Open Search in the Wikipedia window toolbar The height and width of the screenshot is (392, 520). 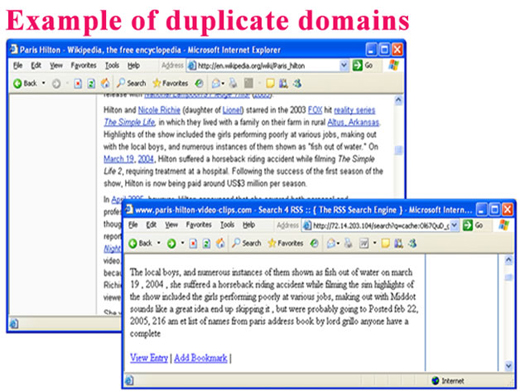click(x=131, y=83)
